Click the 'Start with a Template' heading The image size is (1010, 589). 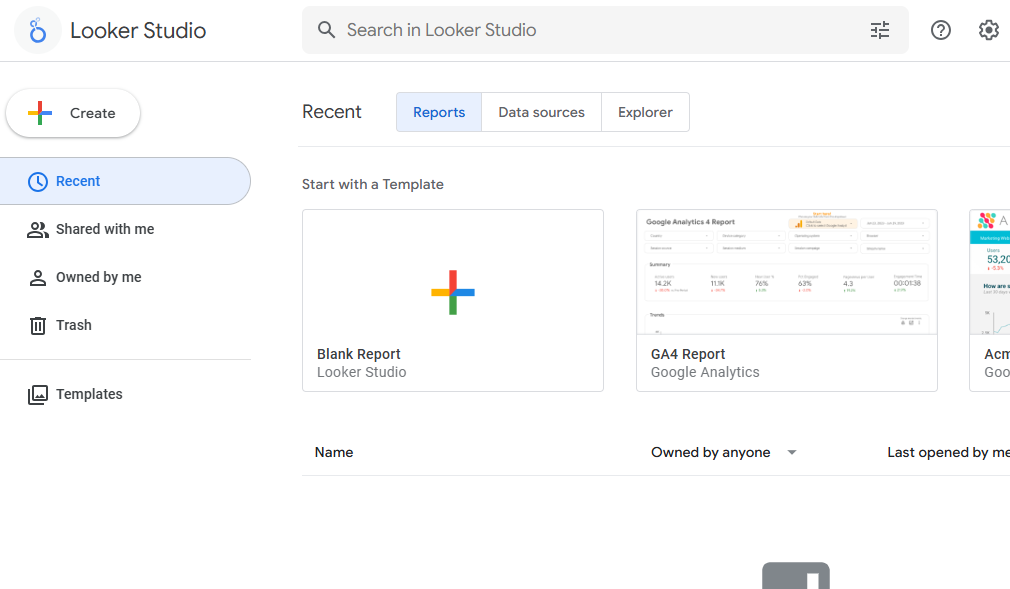coord(372,184)
